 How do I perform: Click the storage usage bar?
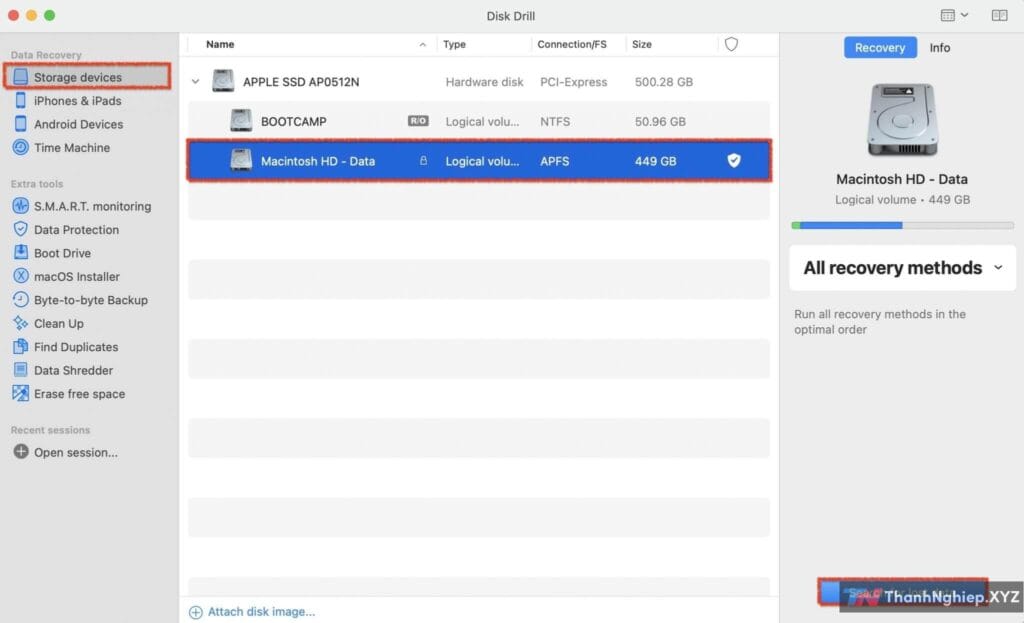(903, 225)
